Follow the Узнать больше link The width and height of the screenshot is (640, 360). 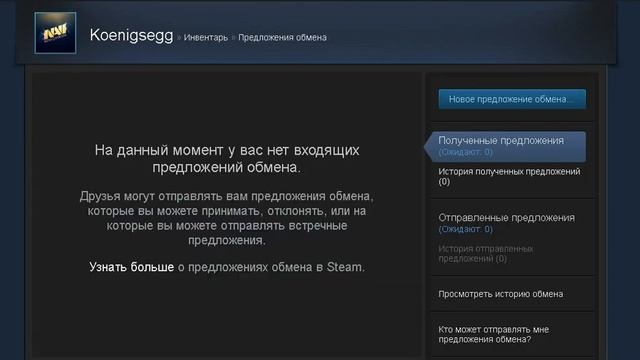coord(131,267)
